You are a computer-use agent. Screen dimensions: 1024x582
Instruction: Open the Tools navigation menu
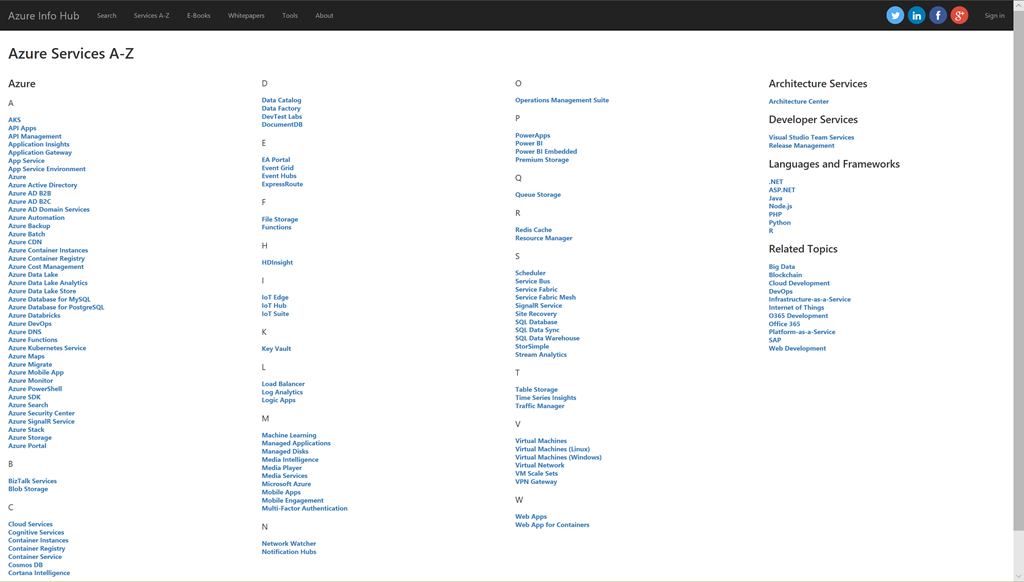pyautogui.click(x=290, y=16)
